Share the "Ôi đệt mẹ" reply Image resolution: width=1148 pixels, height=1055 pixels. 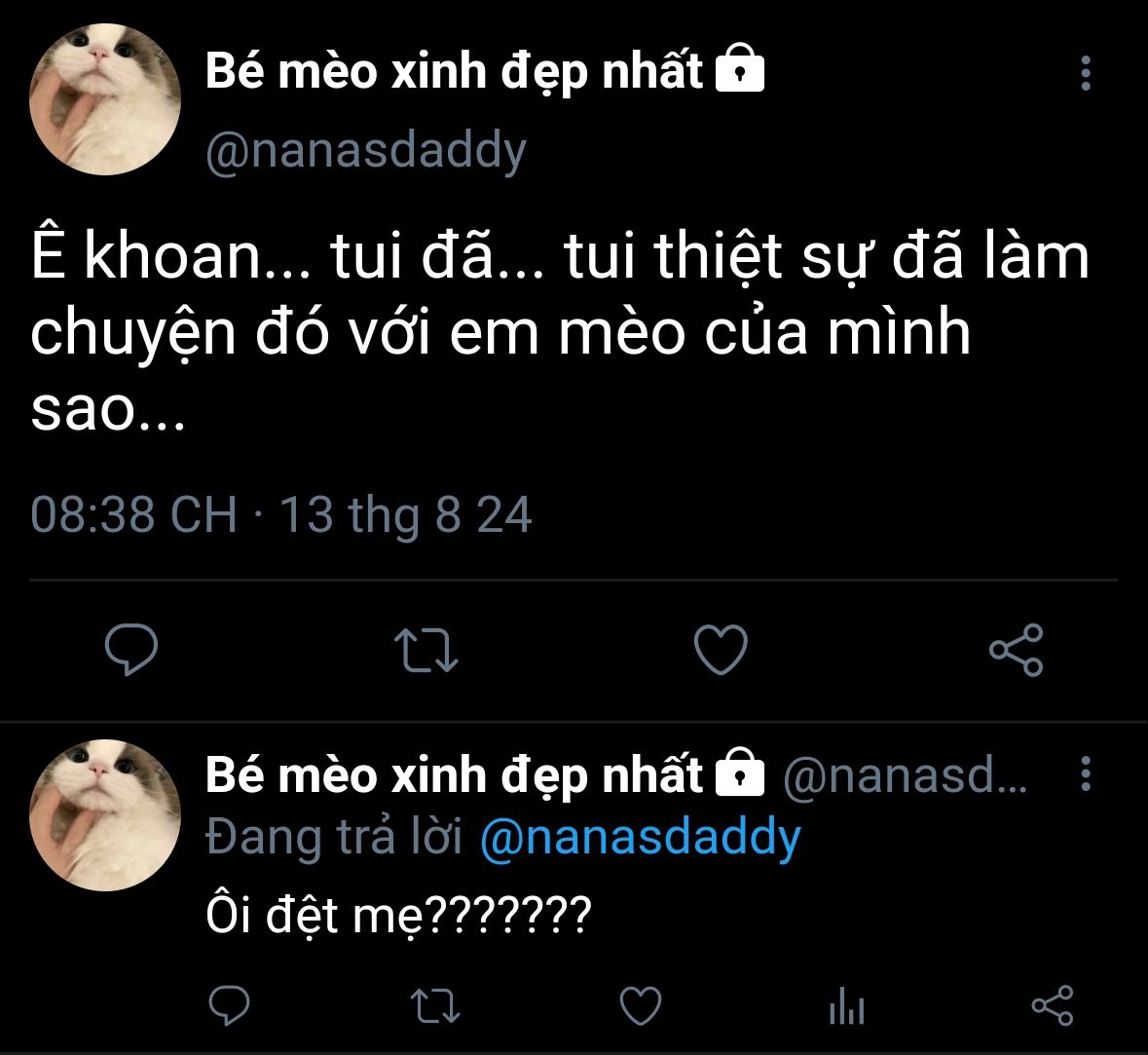click(1052, 1005)
